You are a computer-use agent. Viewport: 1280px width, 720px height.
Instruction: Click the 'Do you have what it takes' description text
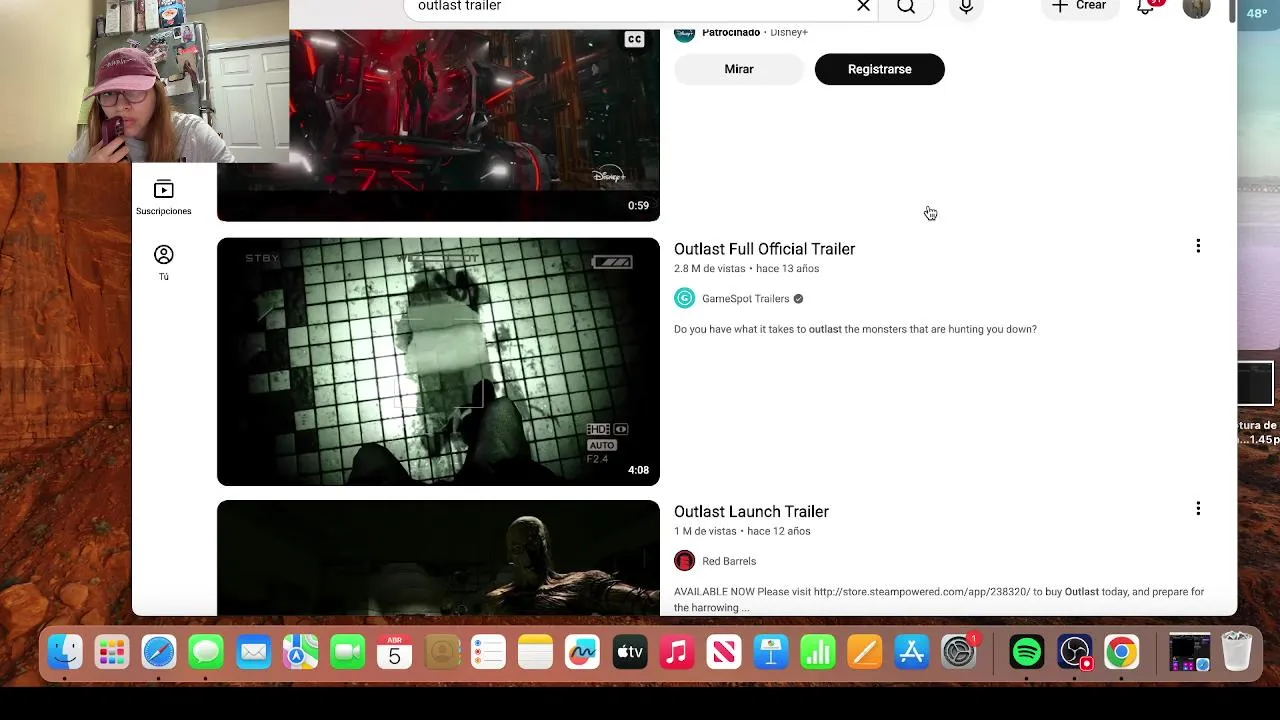pyautogui.click(x=855, y=329)
